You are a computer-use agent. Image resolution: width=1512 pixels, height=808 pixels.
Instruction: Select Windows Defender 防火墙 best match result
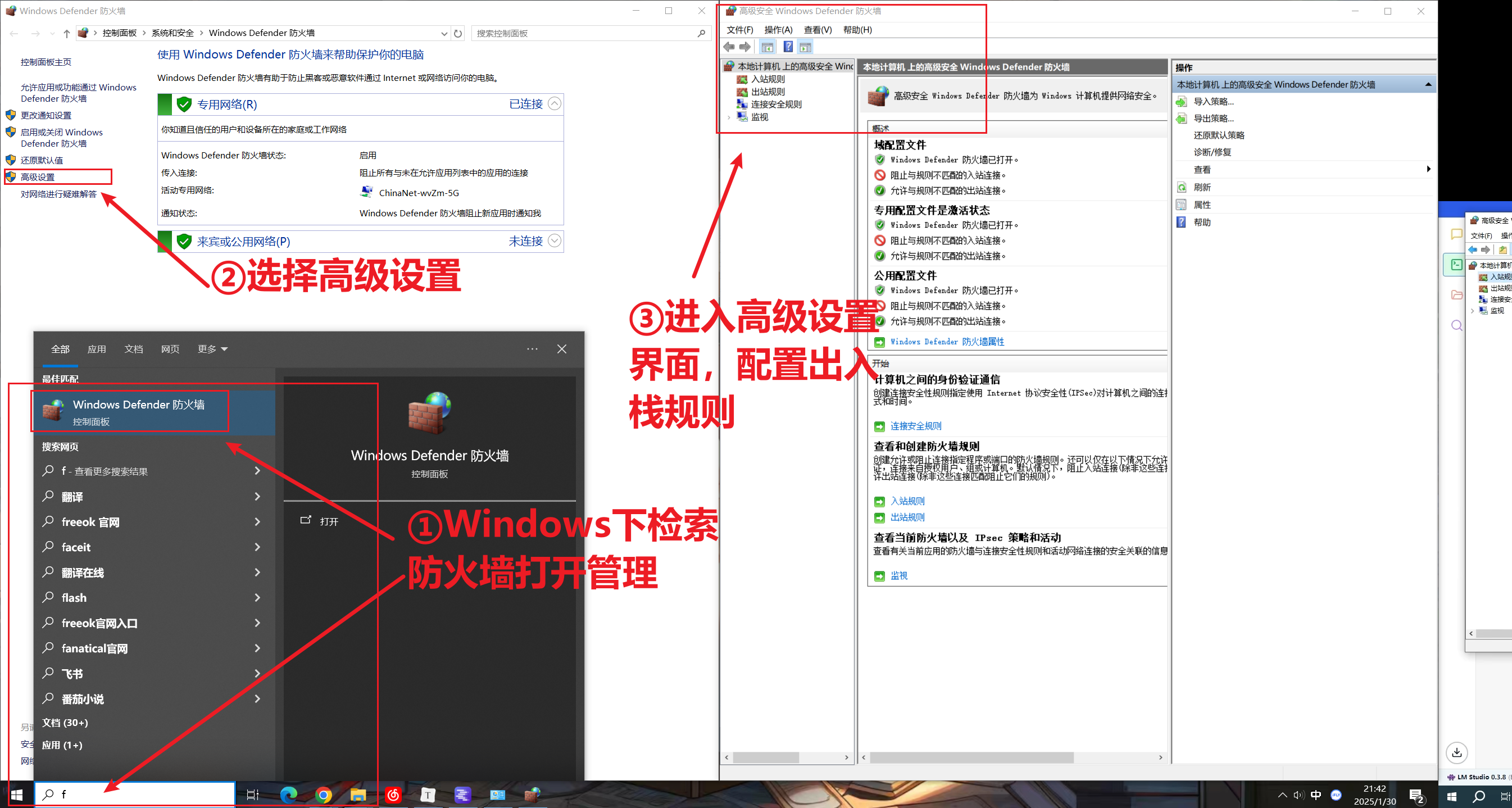click(154, 412)
